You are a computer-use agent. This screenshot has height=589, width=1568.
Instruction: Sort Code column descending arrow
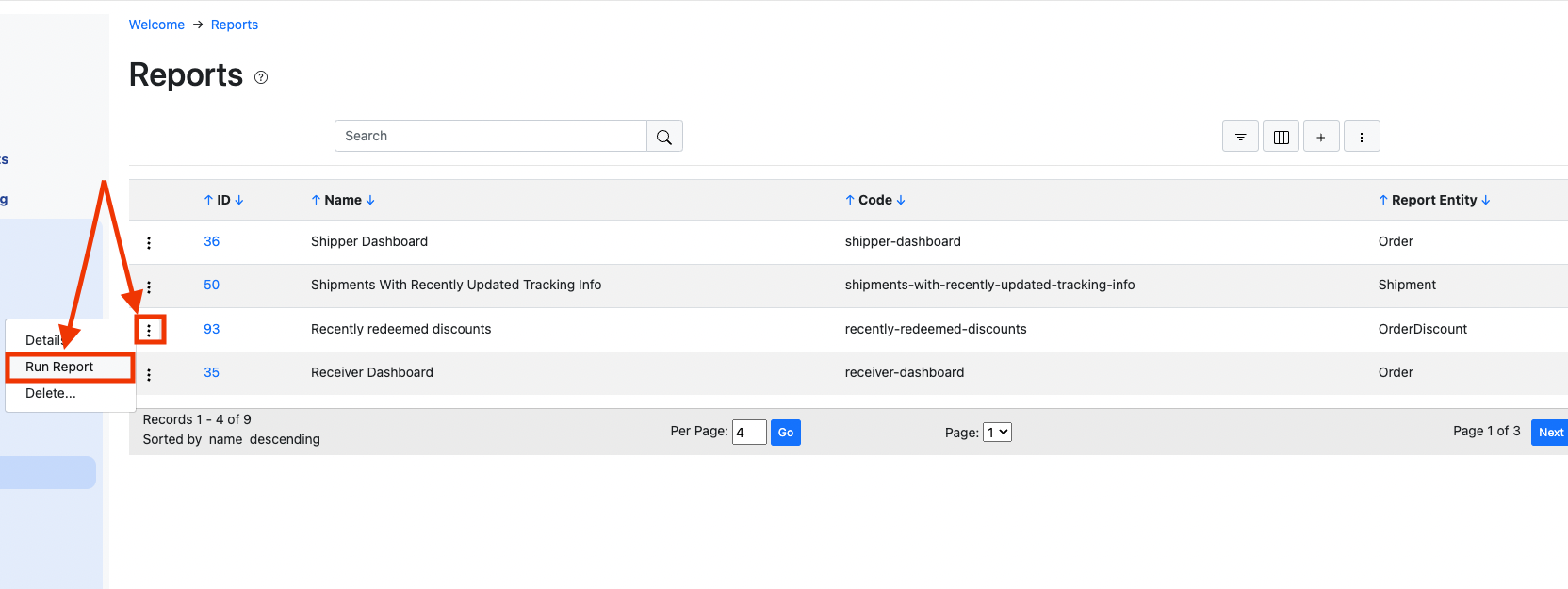point(901,200)
